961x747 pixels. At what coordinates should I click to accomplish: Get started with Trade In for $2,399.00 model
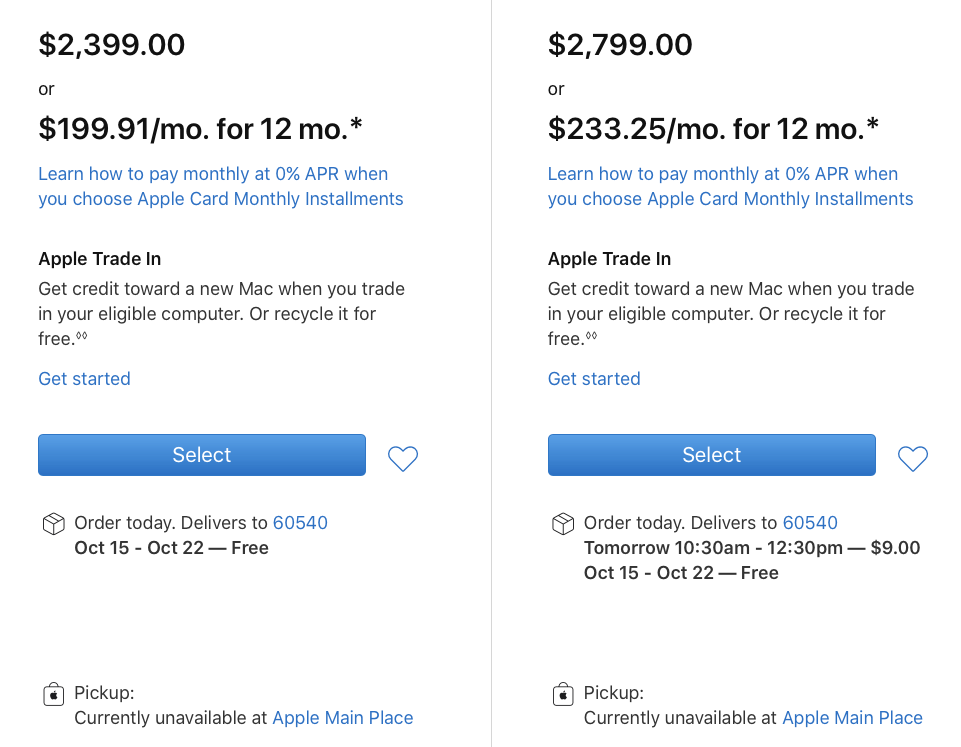[x=84, y=379]
